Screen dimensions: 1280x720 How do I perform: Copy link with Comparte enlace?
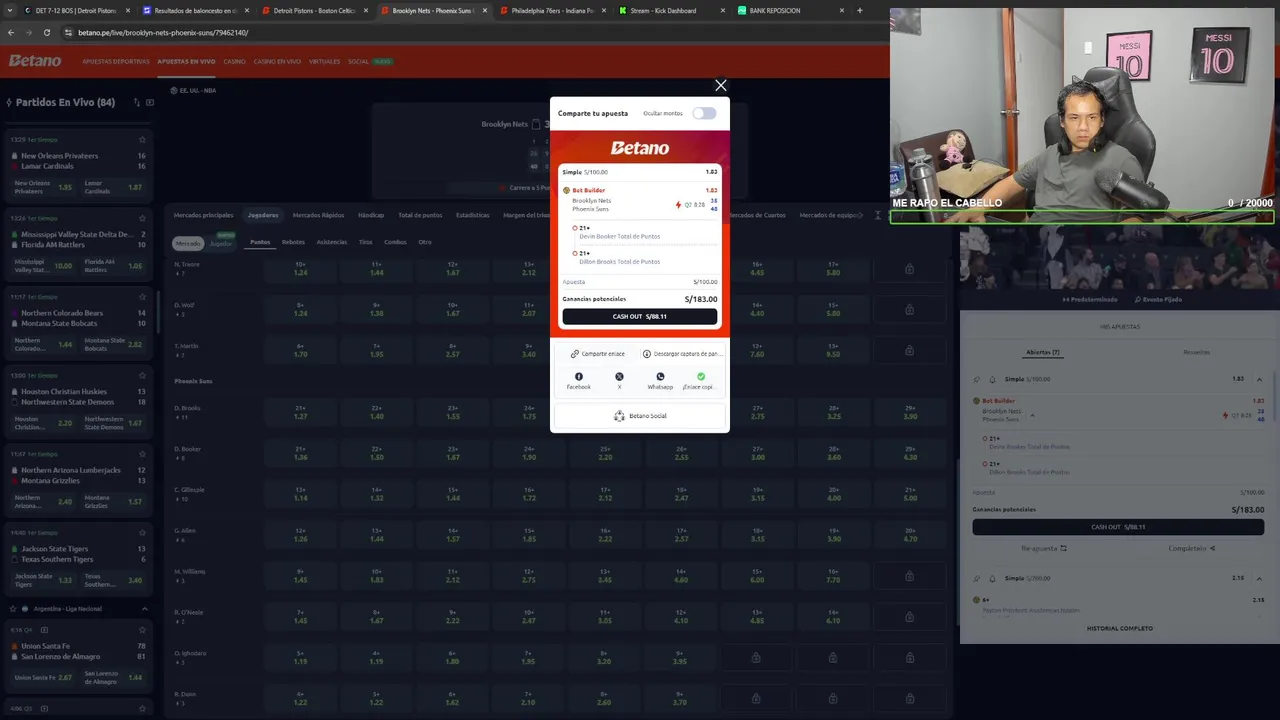597,353
